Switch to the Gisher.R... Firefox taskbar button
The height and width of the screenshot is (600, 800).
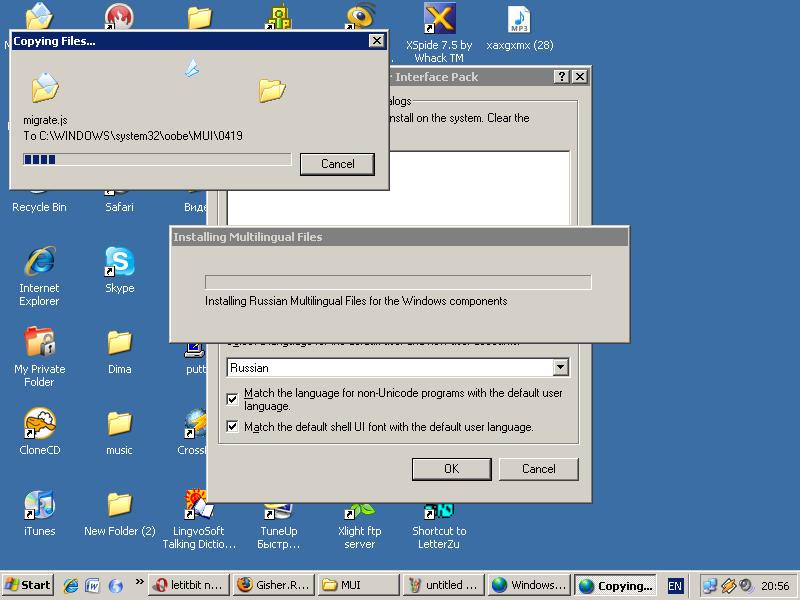pyautogui.click(x=273, y=586)
